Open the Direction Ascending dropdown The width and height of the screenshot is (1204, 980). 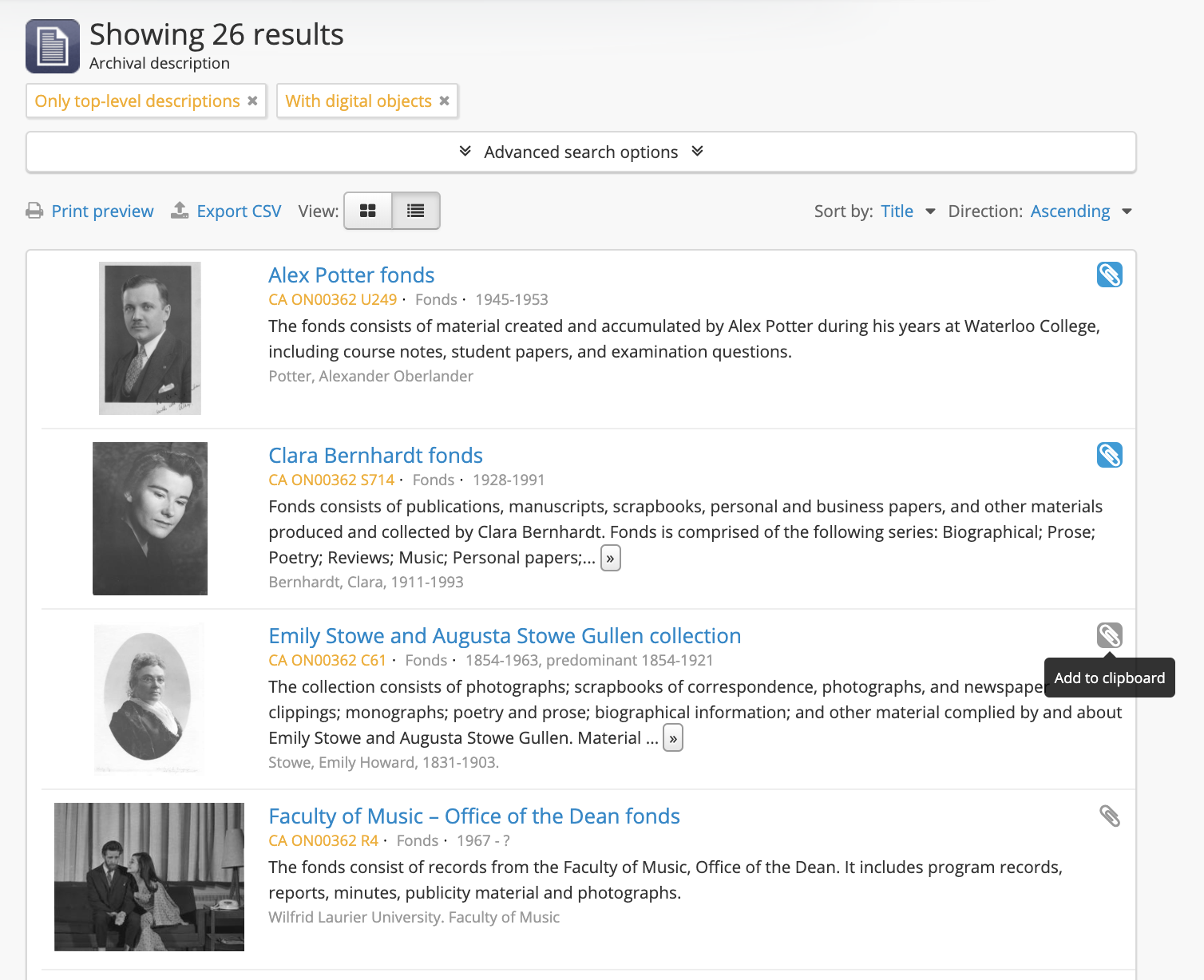(1081, 211)
